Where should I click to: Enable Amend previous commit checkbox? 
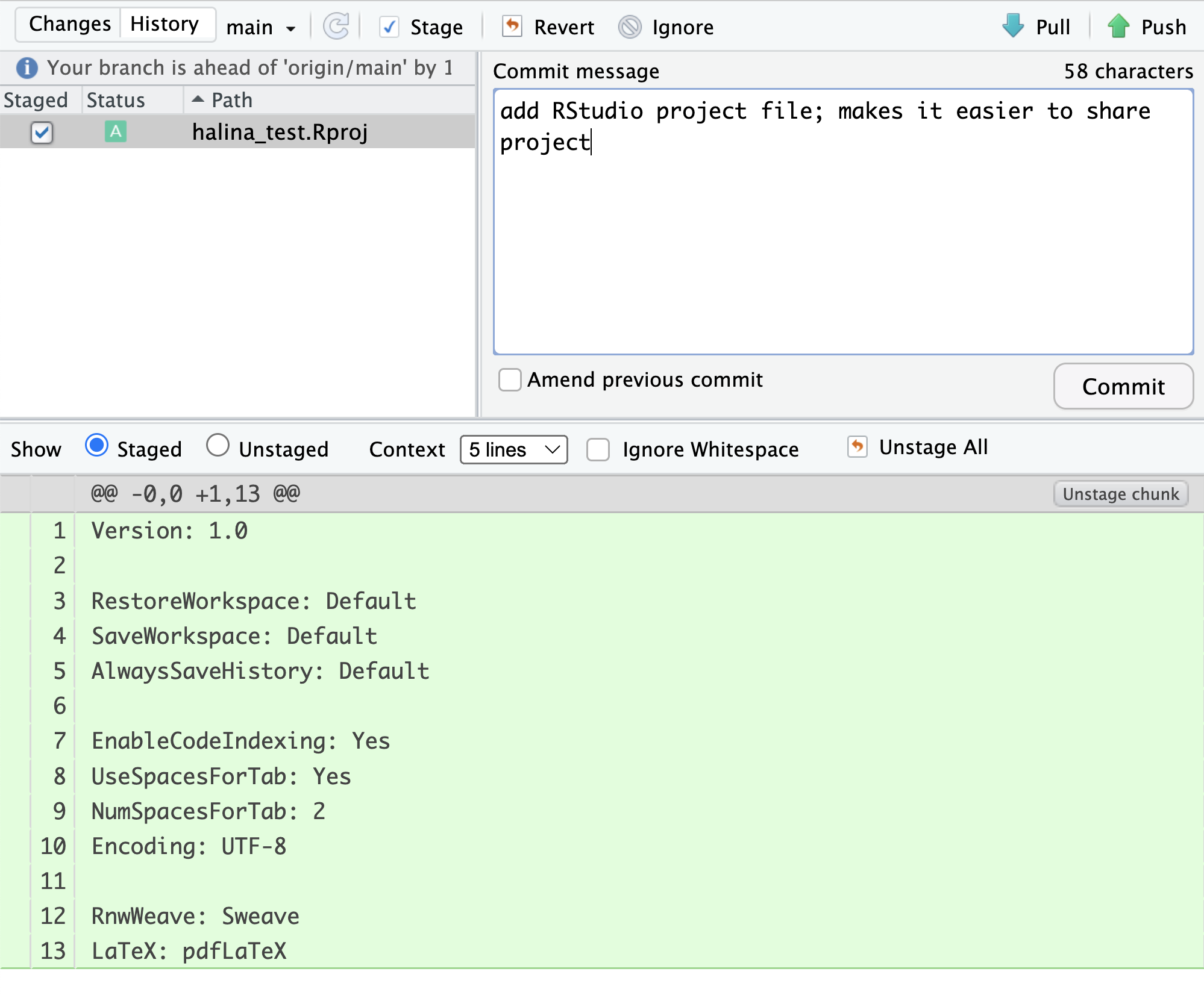click(510, 380)
